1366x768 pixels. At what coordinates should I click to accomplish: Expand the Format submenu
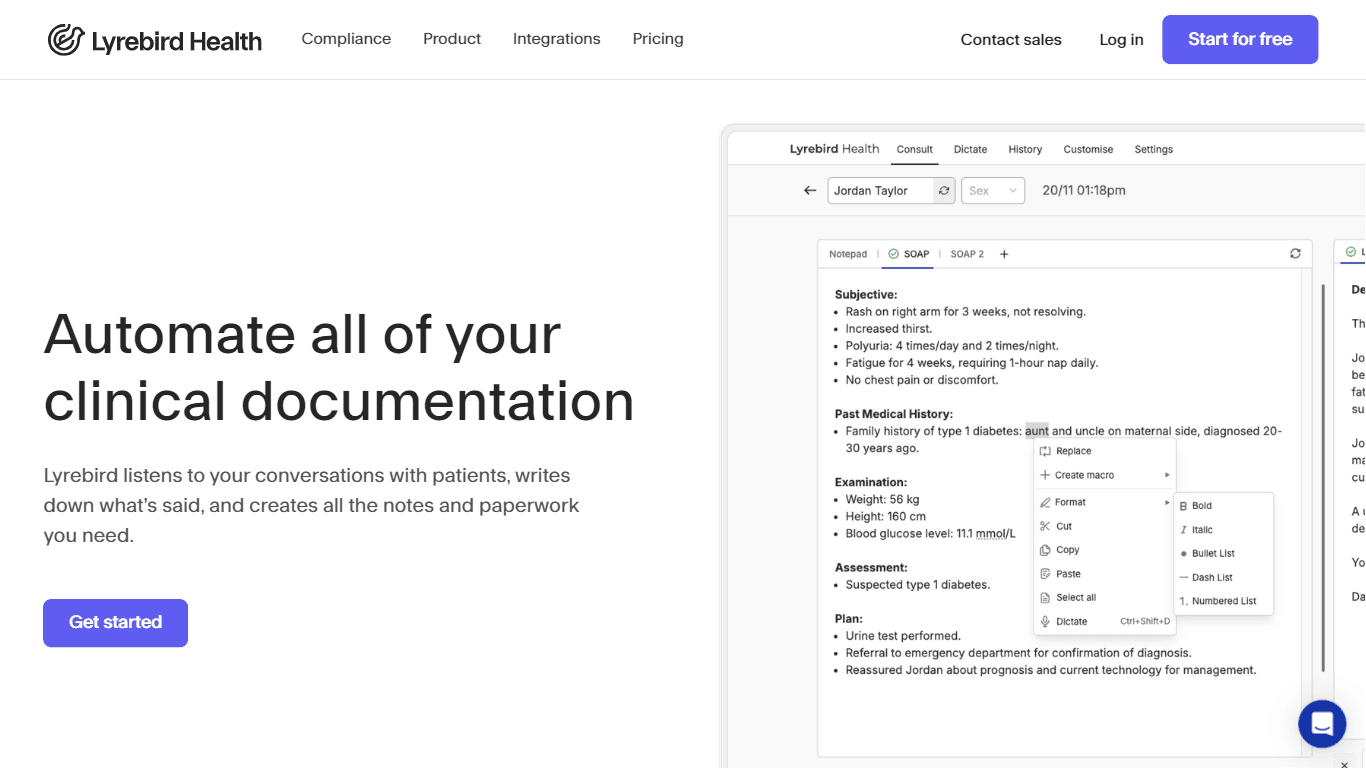pyautogui.click(x=1104, y=502)
